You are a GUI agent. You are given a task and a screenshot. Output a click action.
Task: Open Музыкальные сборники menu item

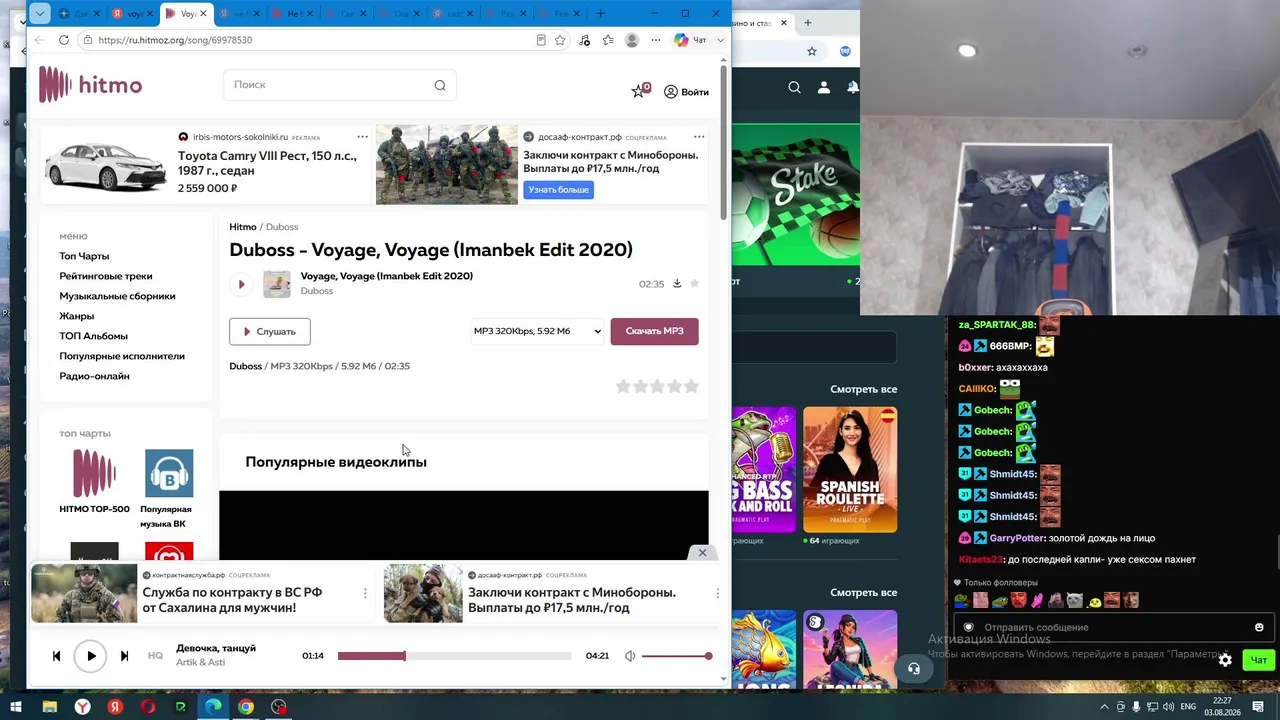[x=117, y=296]
